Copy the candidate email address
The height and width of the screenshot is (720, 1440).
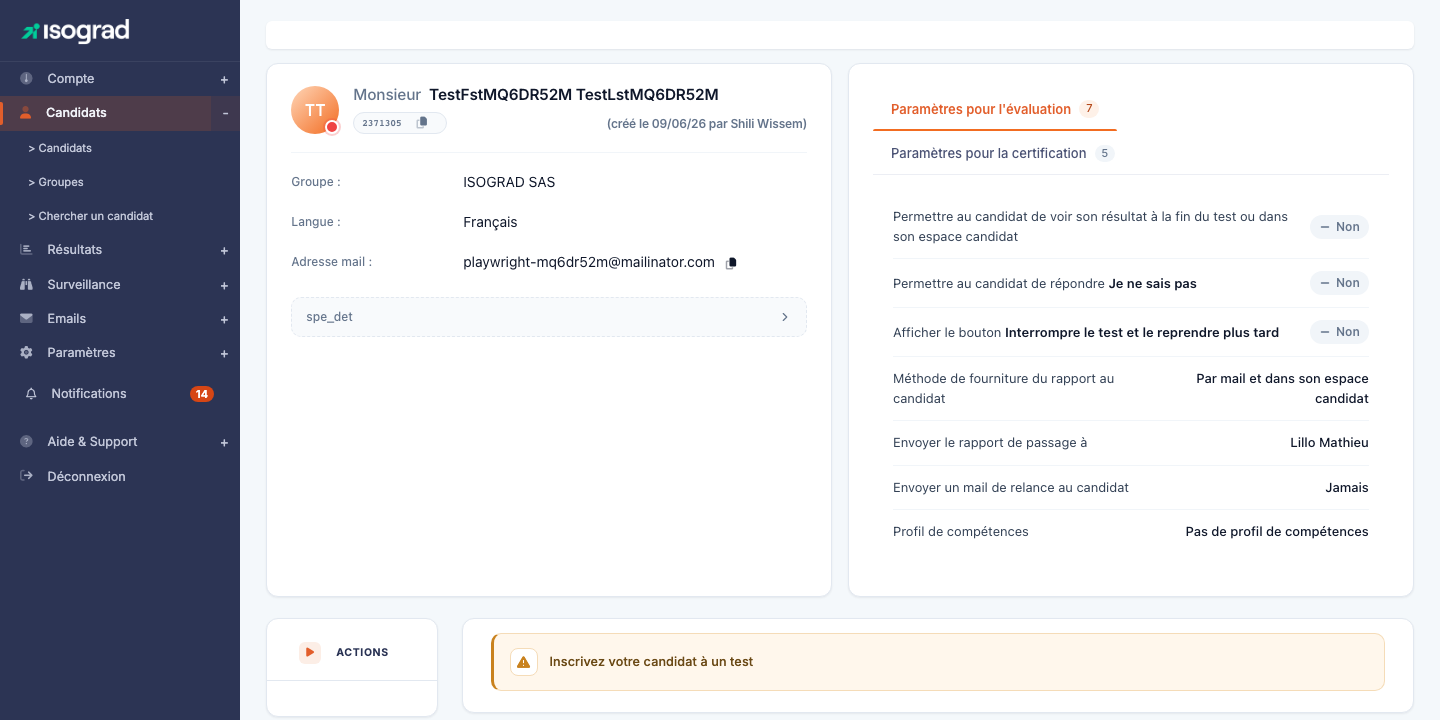(x=731, y=263)
